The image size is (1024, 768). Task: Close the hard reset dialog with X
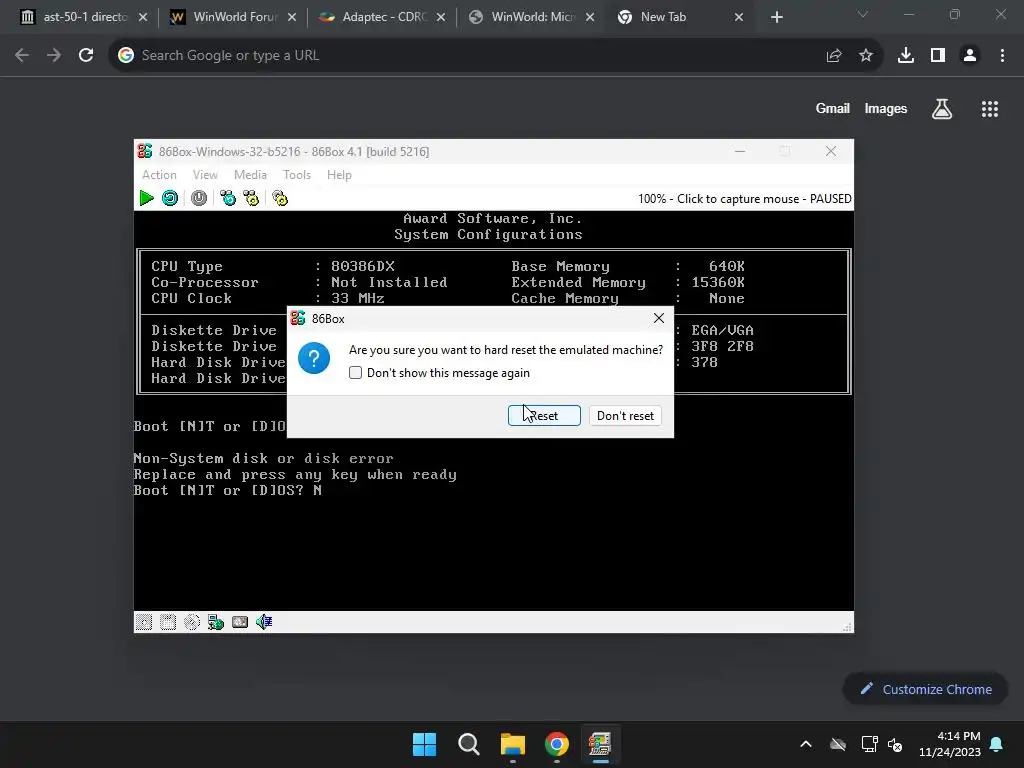click(659, 318)
